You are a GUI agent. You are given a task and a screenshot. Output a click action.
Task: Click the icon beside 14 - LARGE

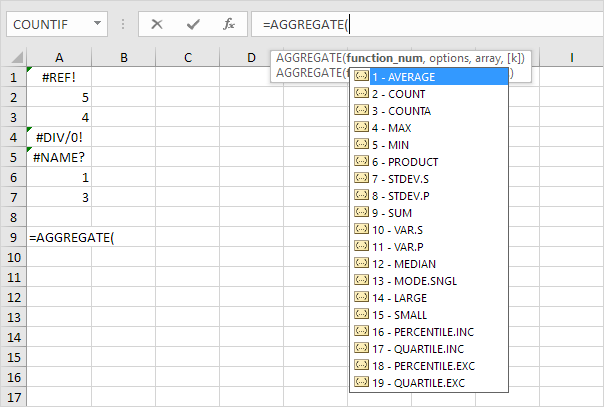point(361,297)
